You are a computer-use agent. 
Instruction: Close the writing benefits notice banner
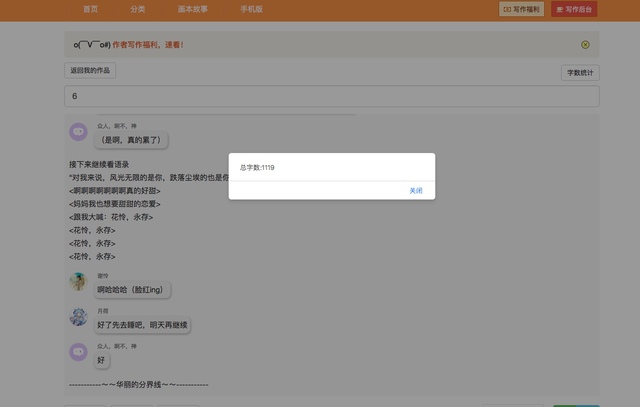(x=585, y=45)
